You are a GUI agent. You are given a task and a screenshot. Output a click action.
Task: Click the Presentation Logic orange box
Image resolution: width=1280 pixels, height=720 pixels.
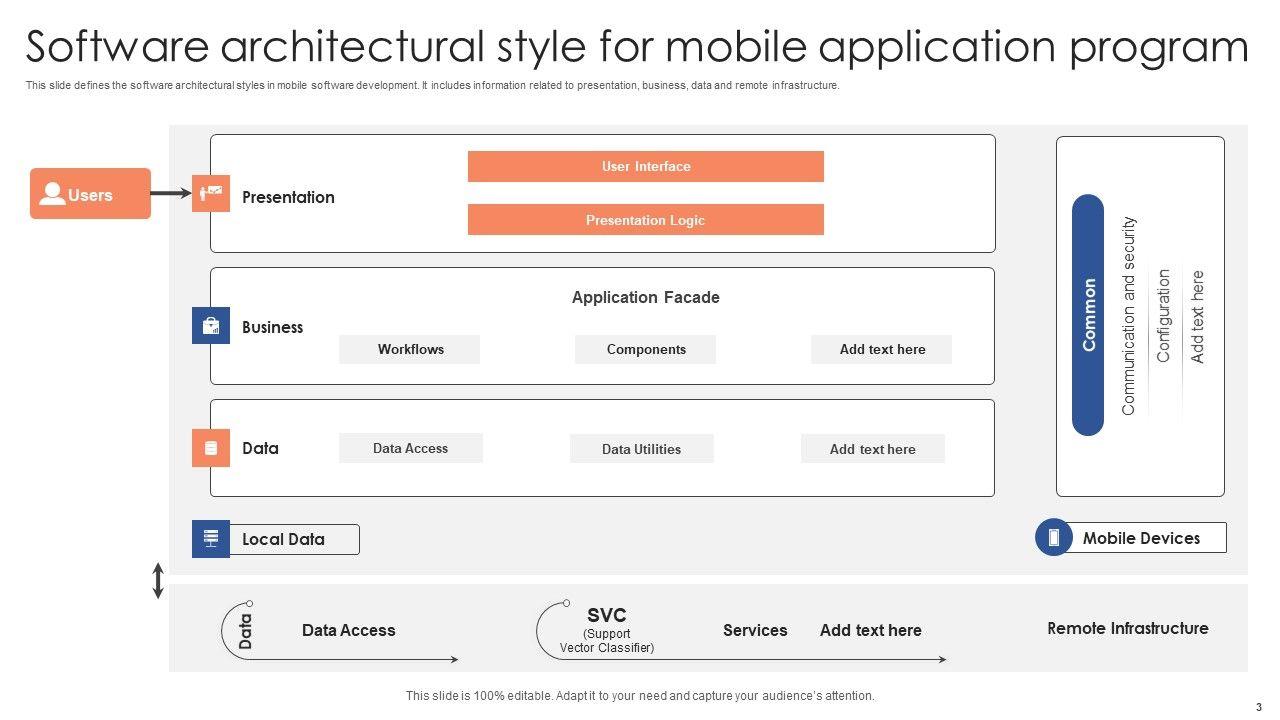[x=646, y=220]
